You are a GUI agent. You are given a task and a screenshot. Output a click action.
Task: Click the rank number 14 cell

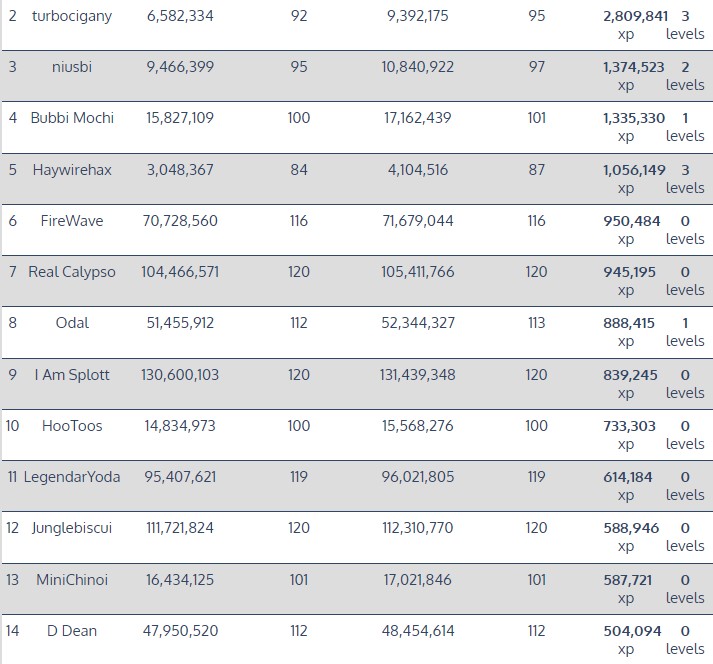[x=12, y=631]
